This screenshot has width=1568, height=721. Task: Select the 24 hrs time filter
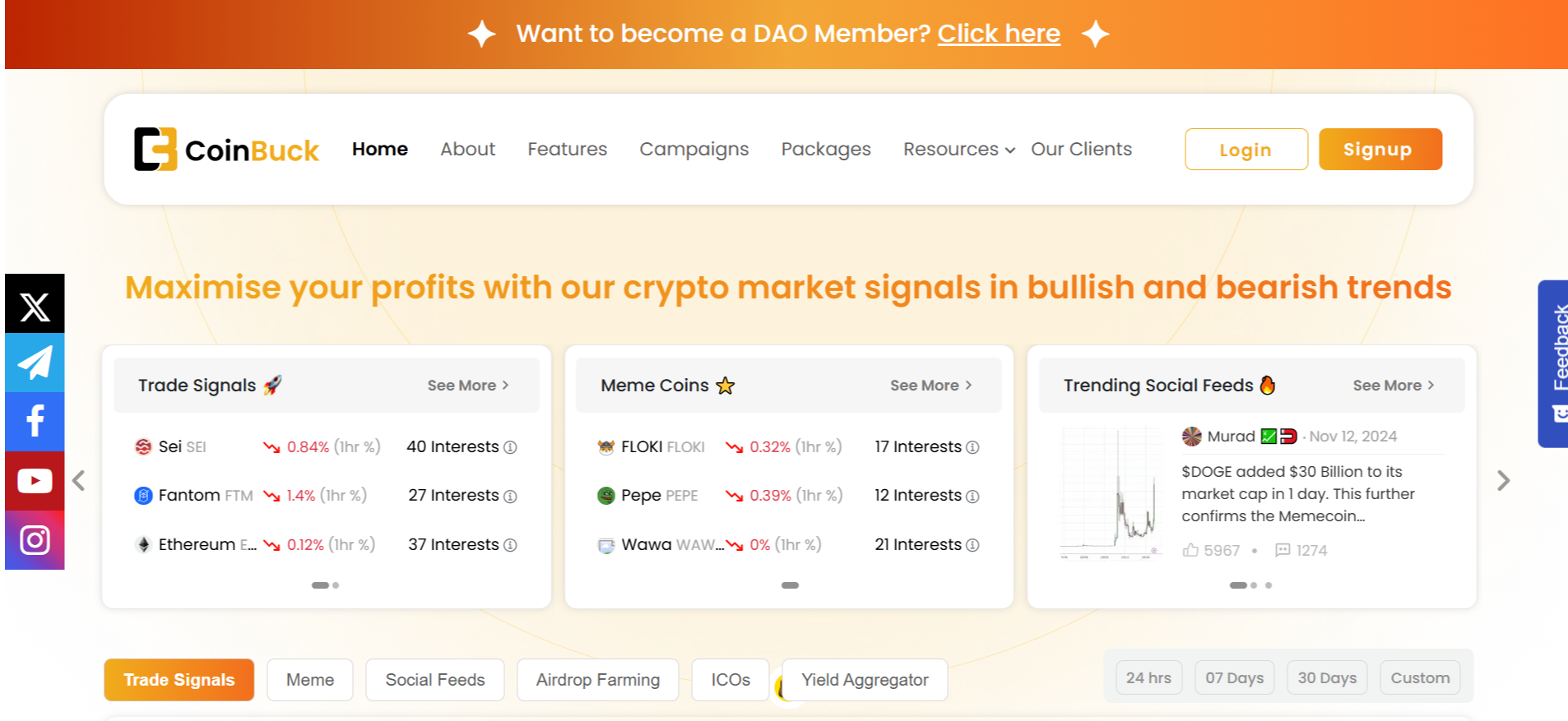pyautogui.click(x=1148, y=678)
